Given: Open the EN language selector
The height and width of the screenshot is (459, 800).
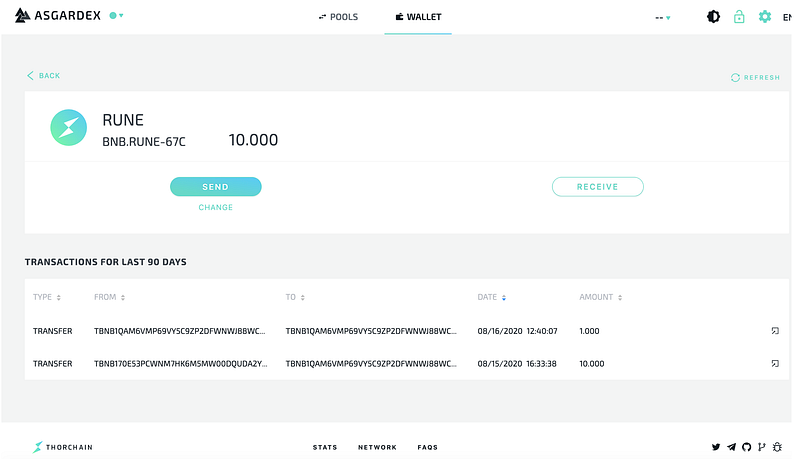Looking at the screenshot, I should [x=787, y=17].
